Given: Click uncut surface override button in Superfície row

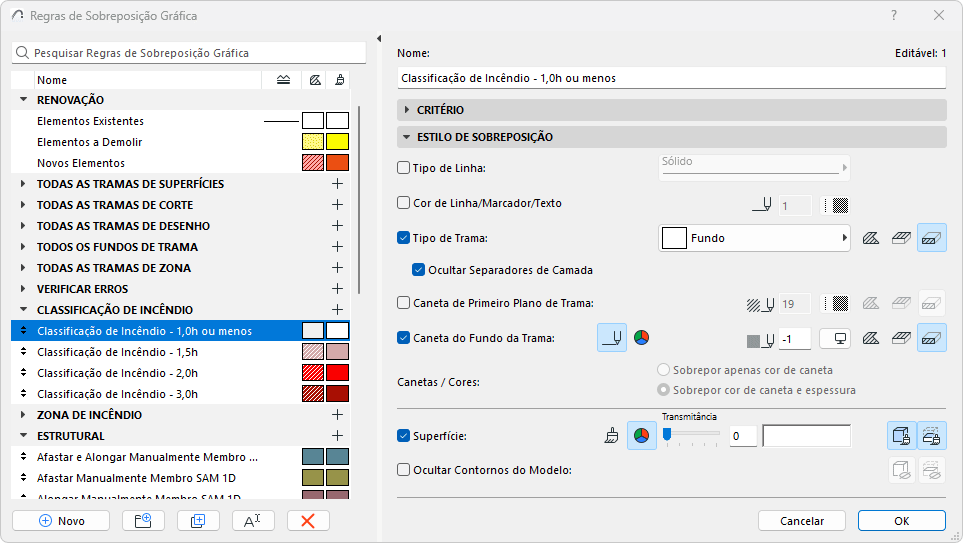Looking at the screenshot, I should 902,436.
